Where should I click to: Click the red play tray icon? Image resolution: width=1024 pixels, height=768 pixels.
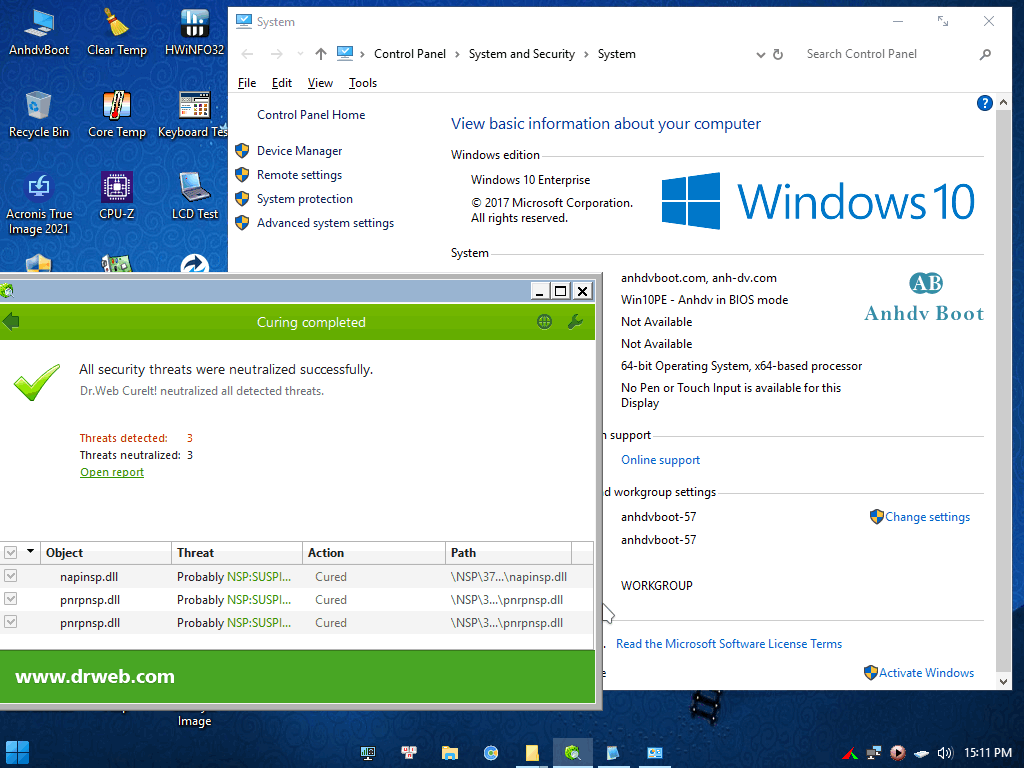pyautogui.click(x=898, y=753)
